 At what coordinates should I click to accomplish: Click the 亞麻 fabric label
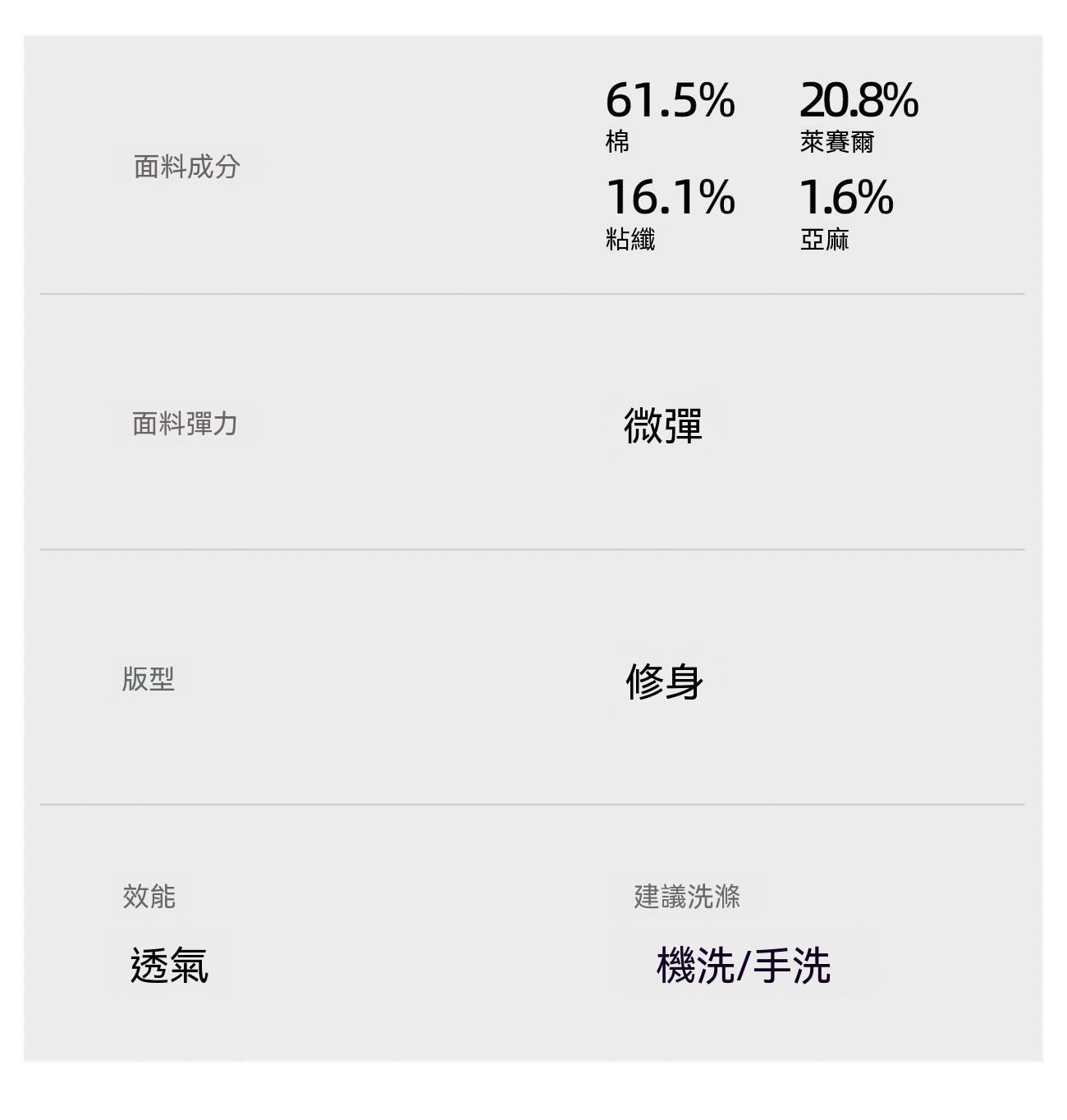click(825, 239)
